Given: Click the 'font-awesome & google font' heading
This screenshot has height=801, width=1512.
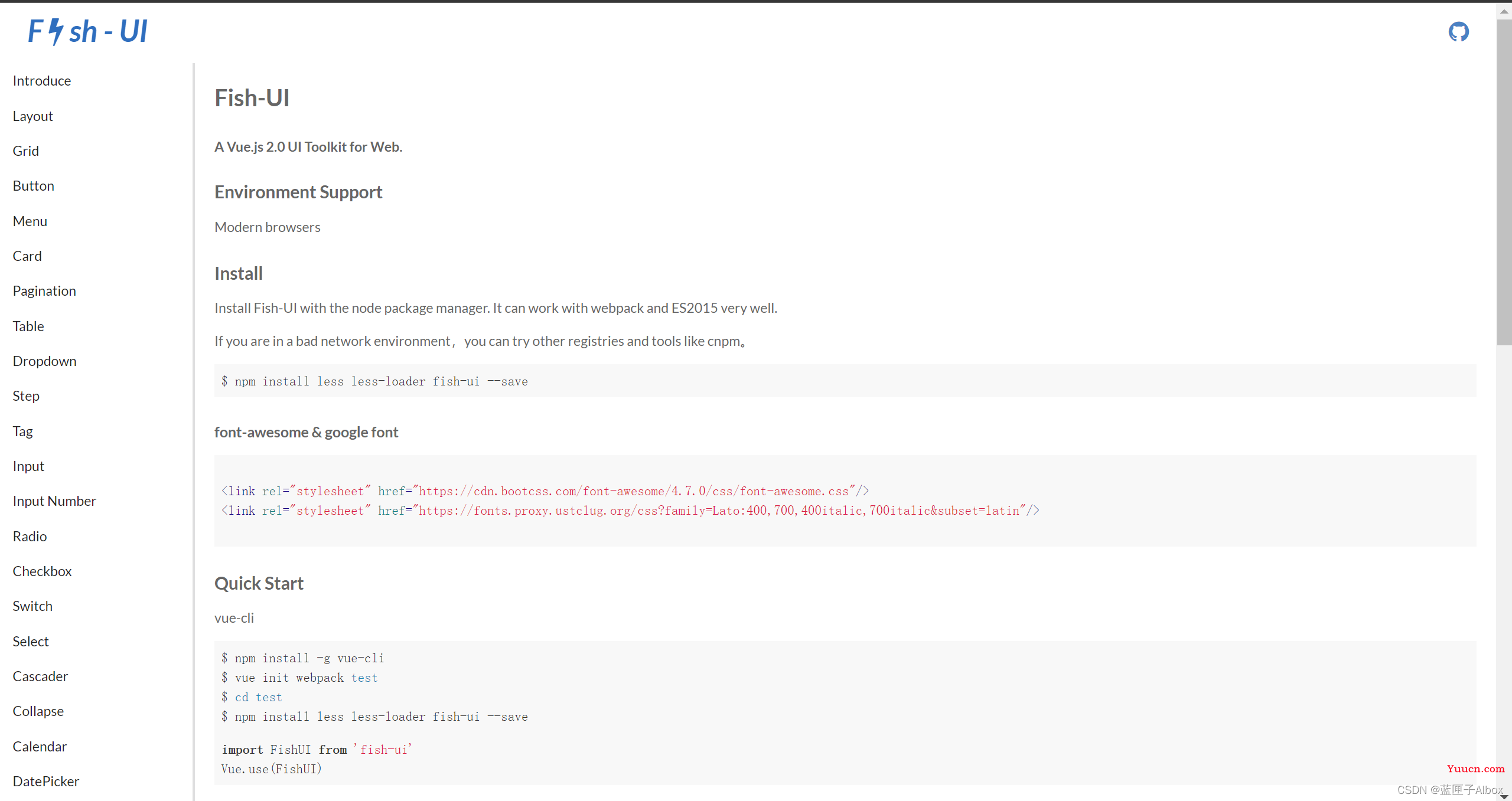Looking at the screenshot, I should 306,433.
